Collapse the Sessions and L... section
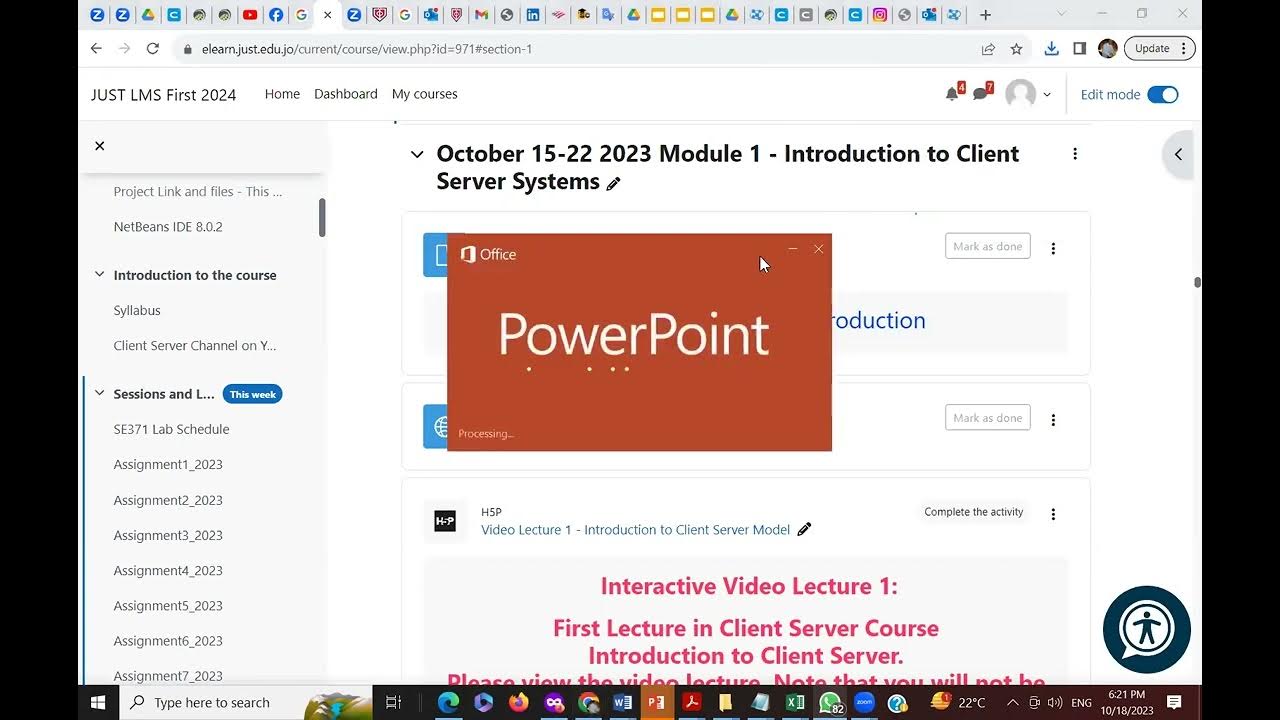The height and width of the screenshot is (720, 1280). click(x=99, y=394)
